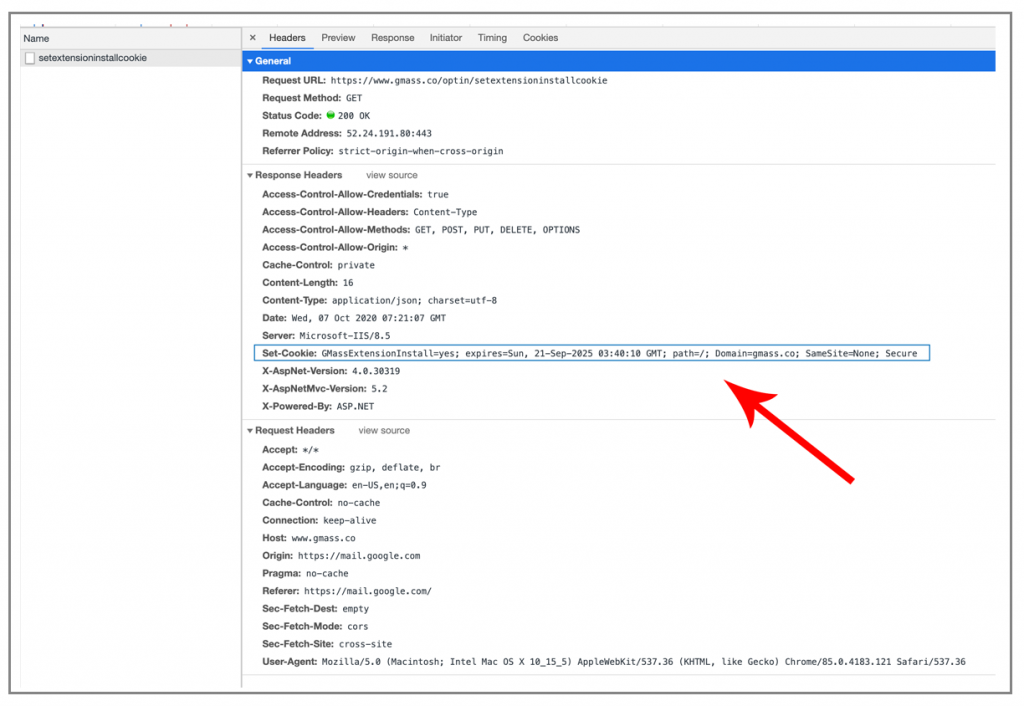Click the Headers tab
The image size is (1024, 706).
click(x=287, y=37)
